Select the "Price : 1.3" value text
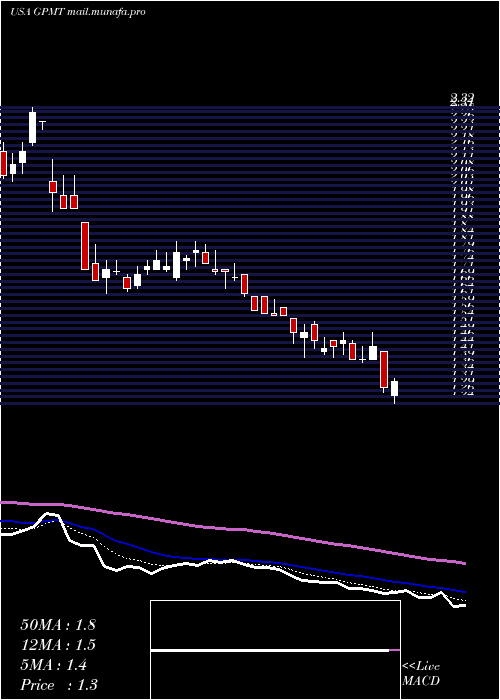Screen dimensions: 500x700 tap(59, 685)
